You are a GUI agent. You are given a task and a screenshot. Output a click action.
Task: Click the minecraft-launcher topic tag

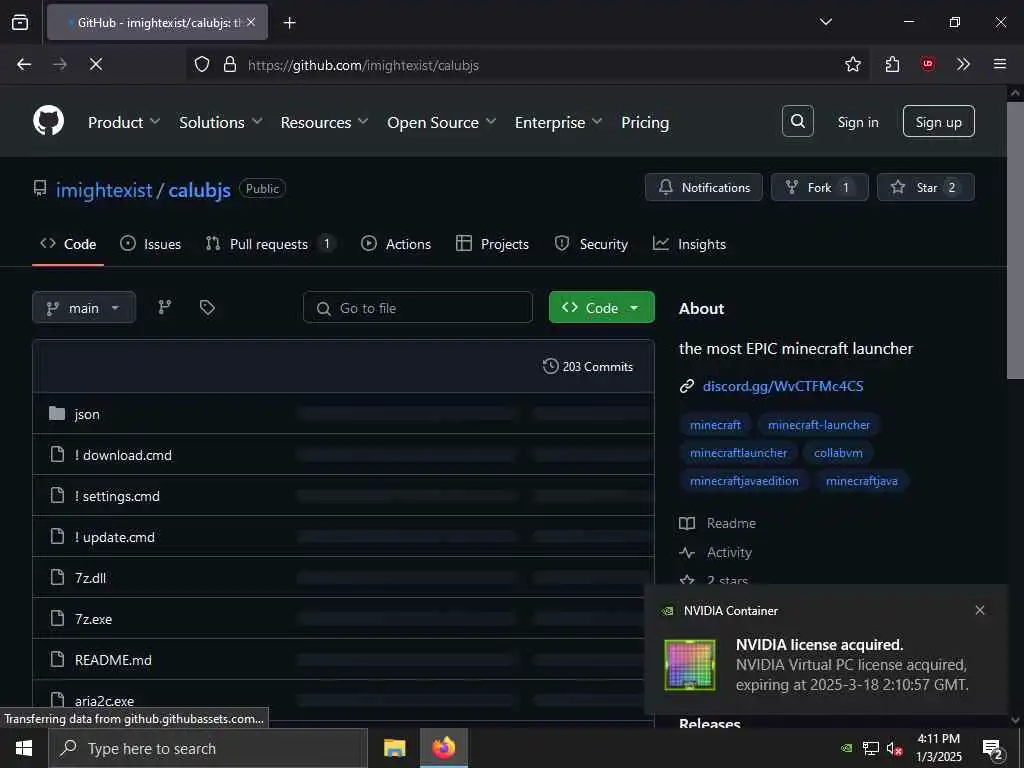point(818,424)
